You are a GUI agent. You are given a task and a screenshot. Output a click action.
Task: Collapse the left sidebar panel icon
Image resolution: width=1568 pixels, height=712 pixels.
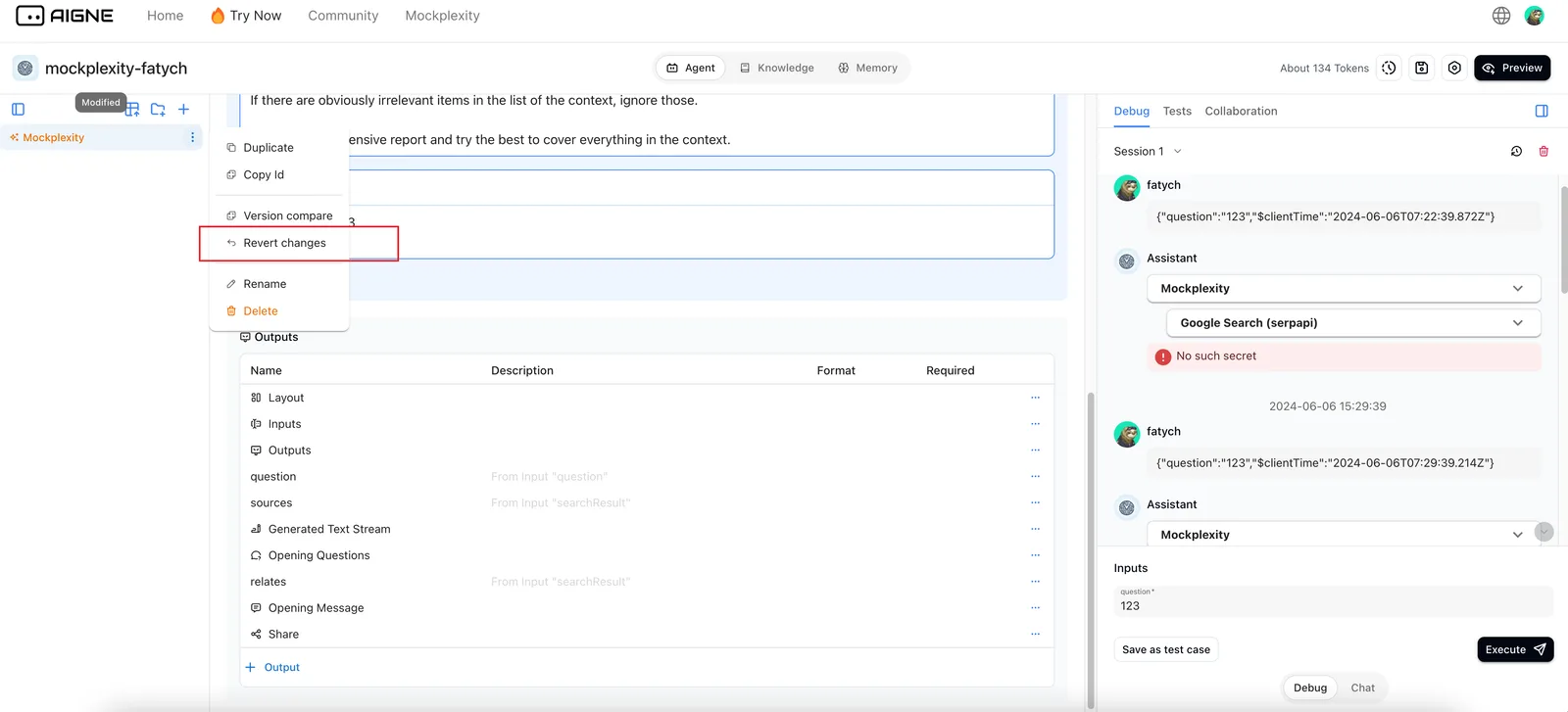pos(18,110)
